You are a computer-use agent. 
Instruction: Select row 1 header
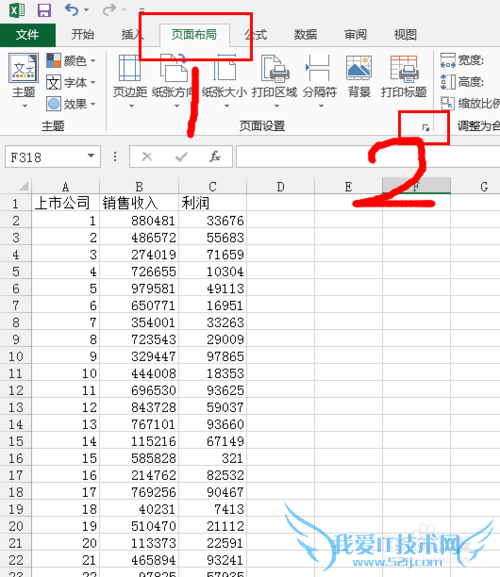tap(15, 203)
